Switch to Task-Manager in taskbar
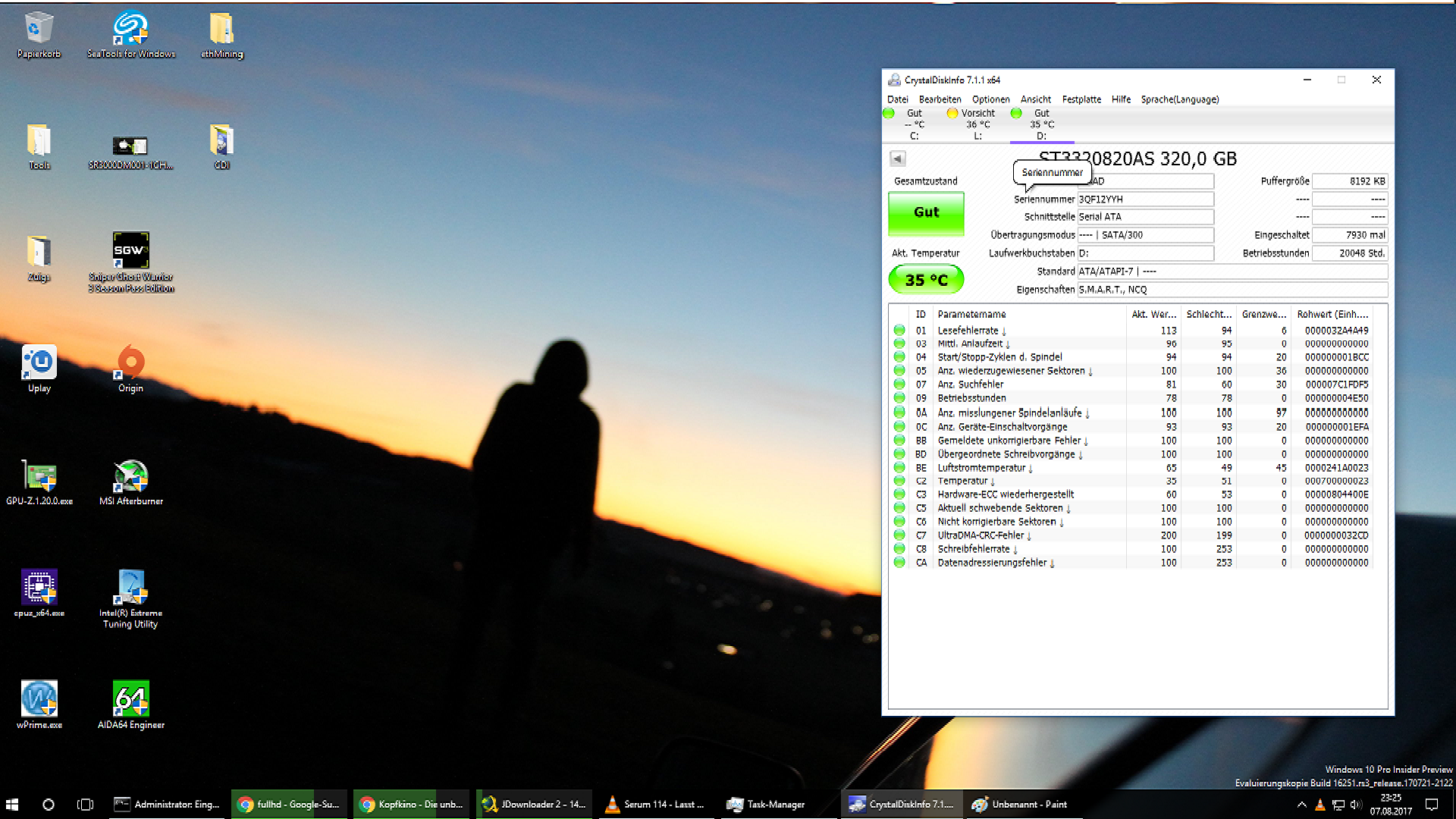The width and height of the screenshot is (1456, 819). tap(766, 805)
